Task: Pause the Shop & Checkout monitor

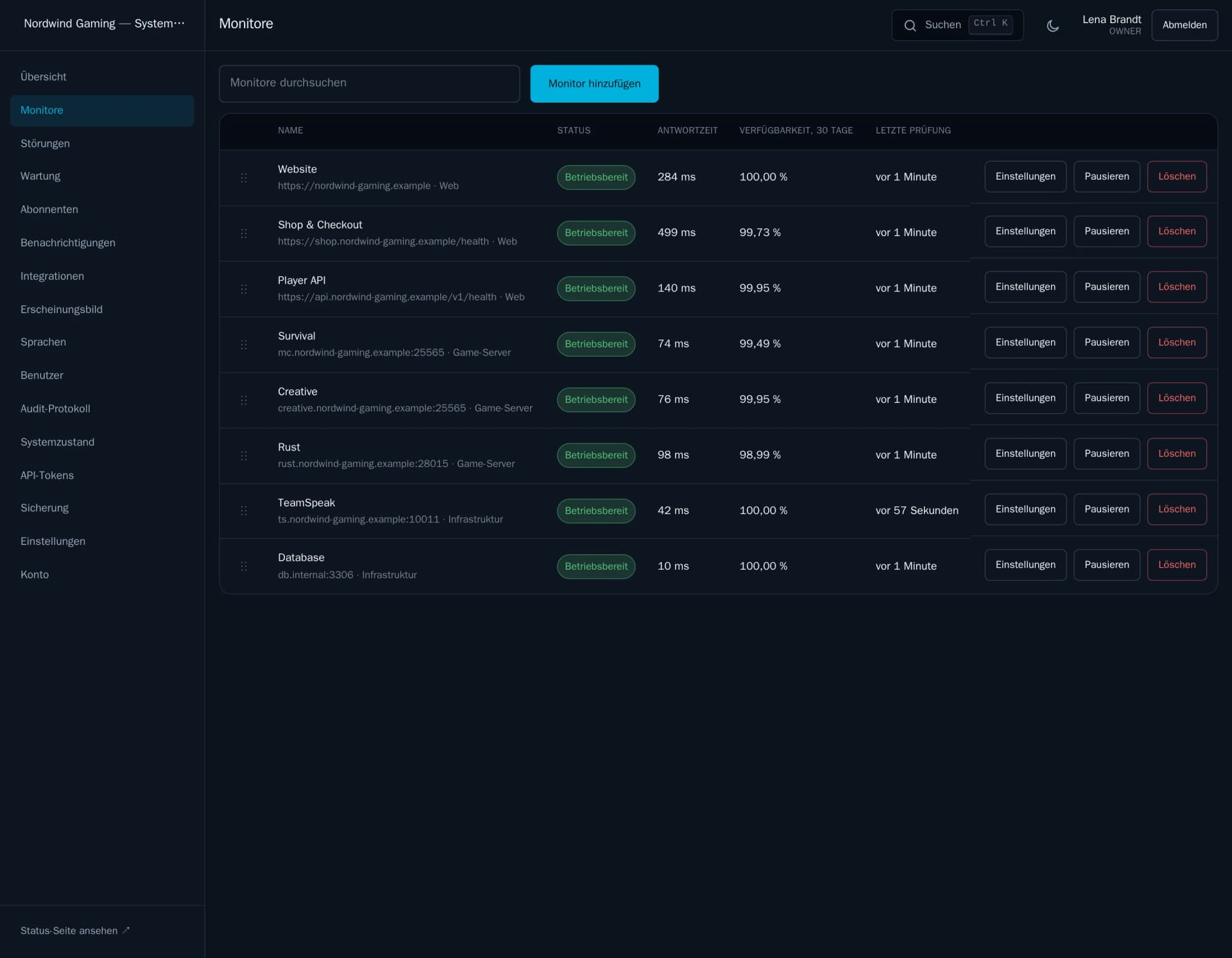Action: click(x=1107, y=231)
